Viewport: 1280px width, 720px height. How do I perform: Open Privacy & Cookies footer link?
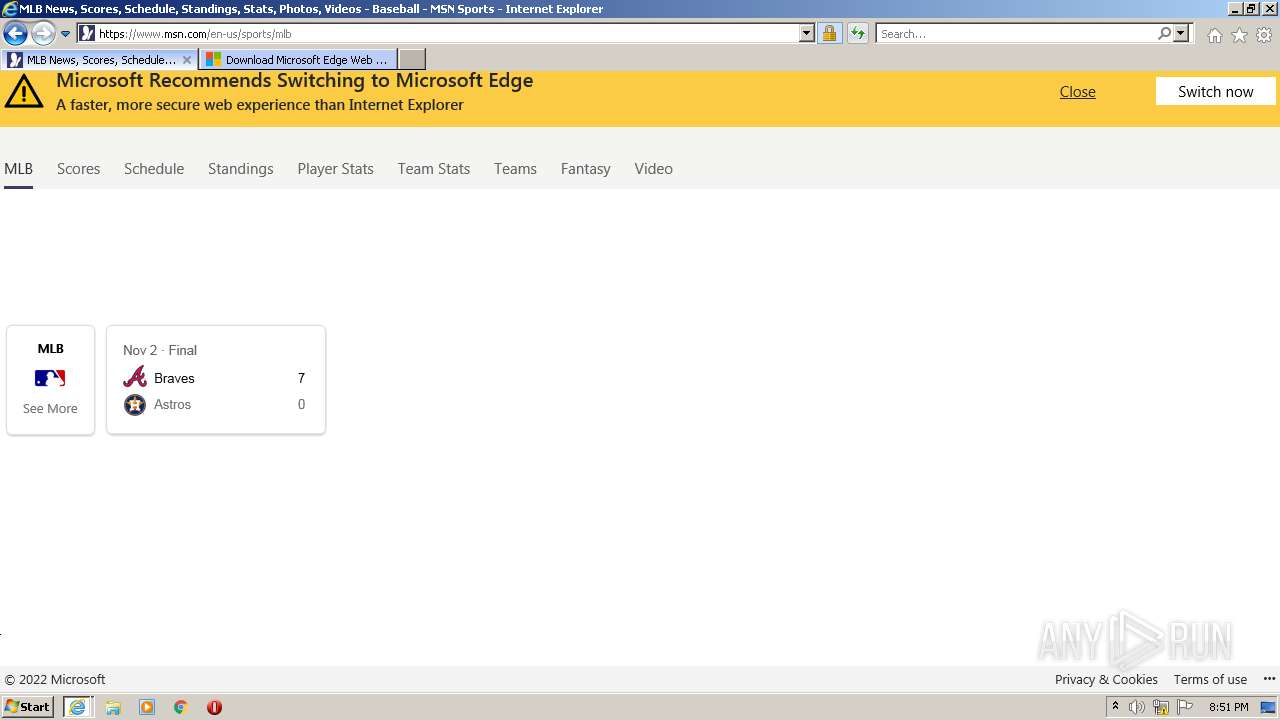(x=1106, y=679)
